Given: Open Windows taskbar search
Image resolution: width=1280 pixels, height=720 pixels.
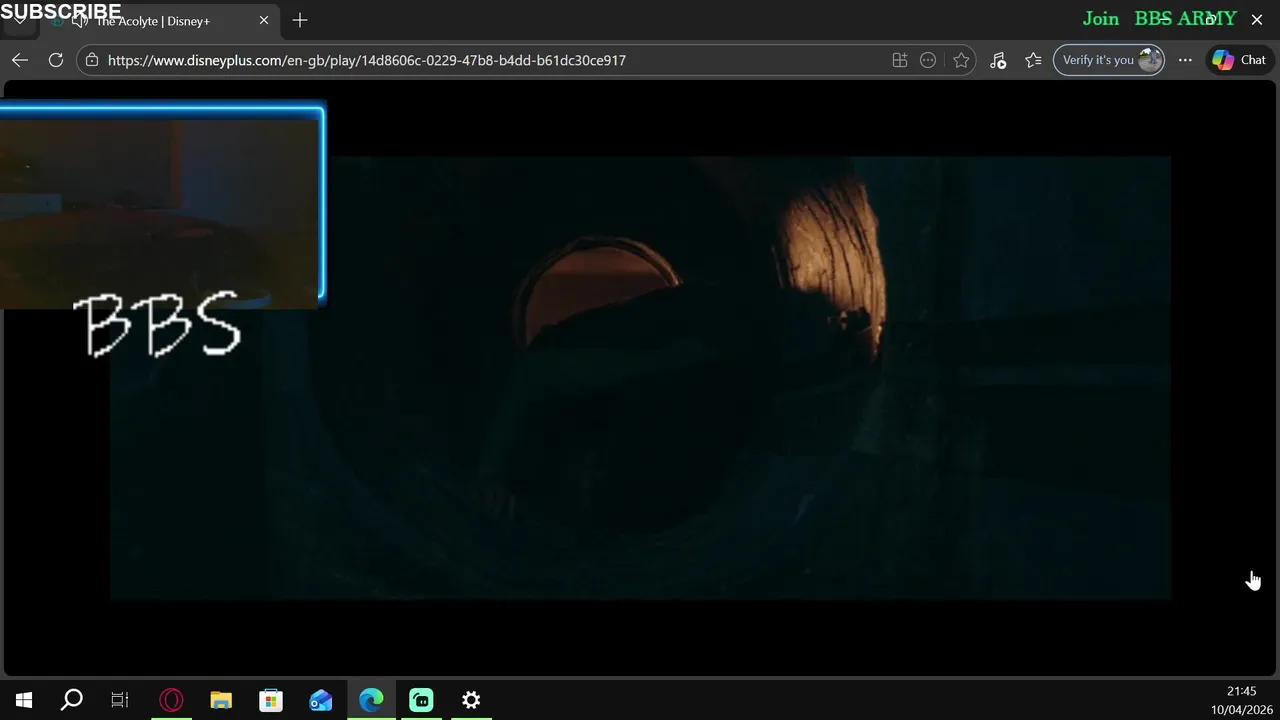Looking at the screenshot, I should 72,700.
